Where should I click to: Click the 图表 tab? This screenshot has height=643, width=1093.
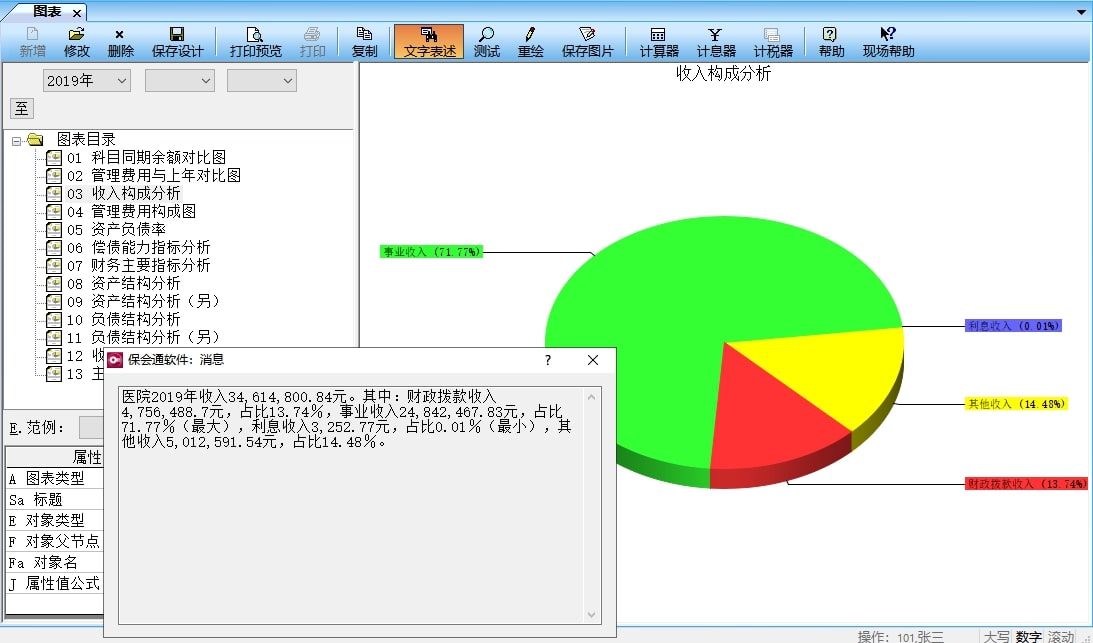pyautogui.click(x=46, y=11)
